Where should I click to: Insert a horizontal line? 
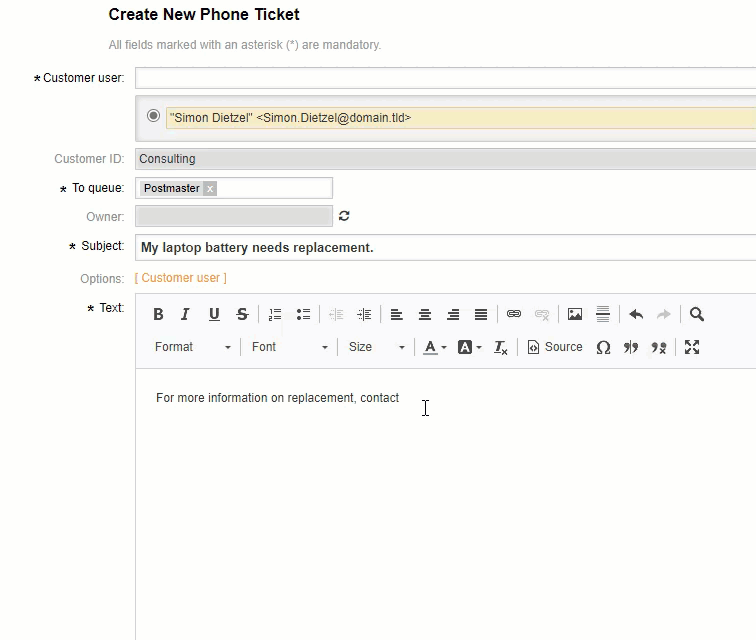tap(603, 314)
